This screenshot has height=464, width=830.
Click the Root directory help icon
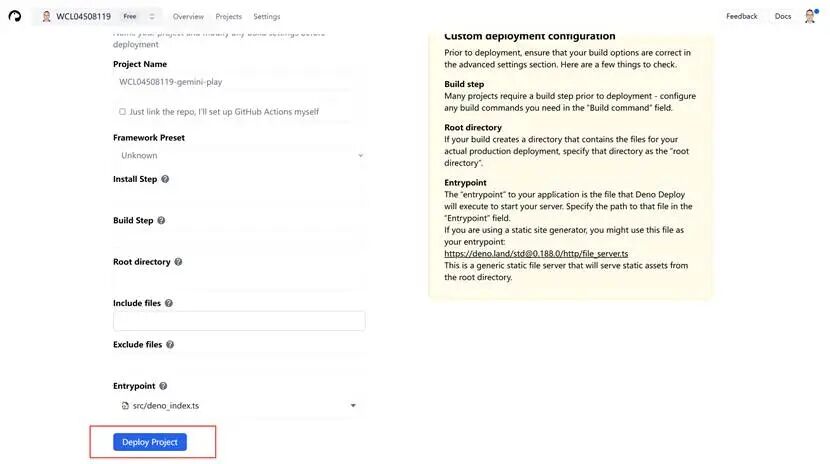(178, 262)
